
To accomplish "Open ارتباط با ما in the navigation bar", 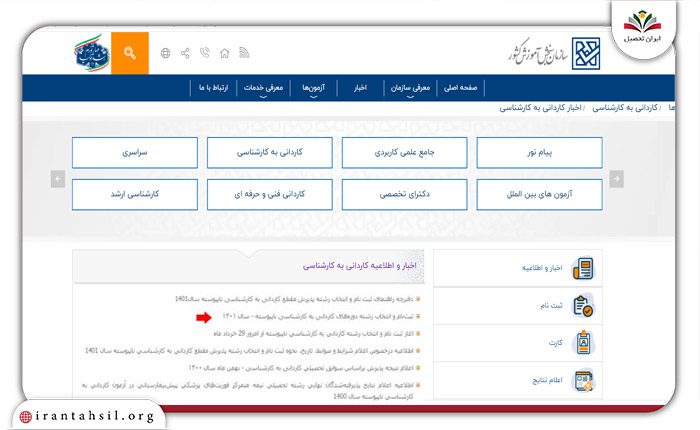I will [x=213, y=88].
